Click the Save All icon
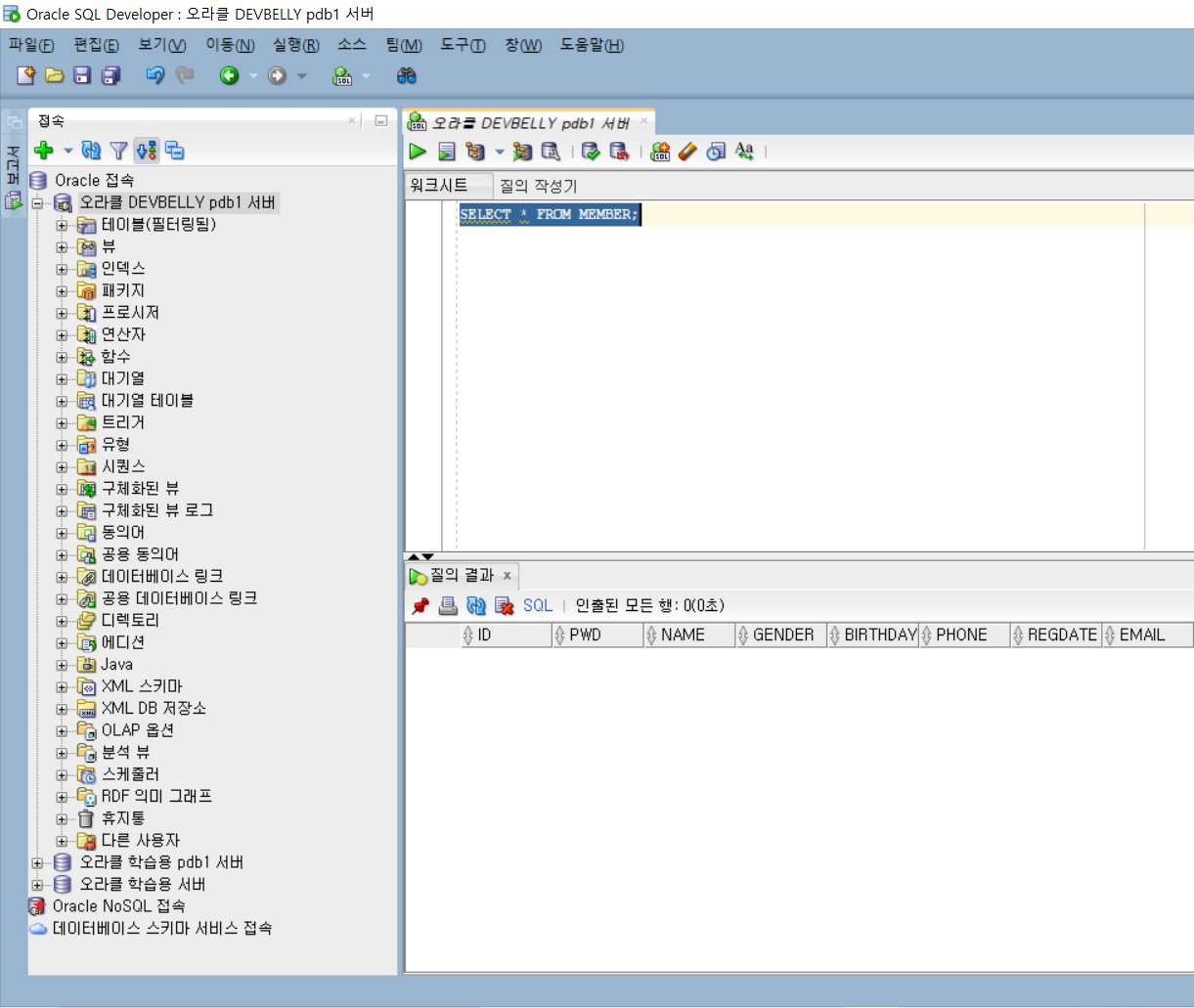The image size is (1194, 1008). click(111, 75)
